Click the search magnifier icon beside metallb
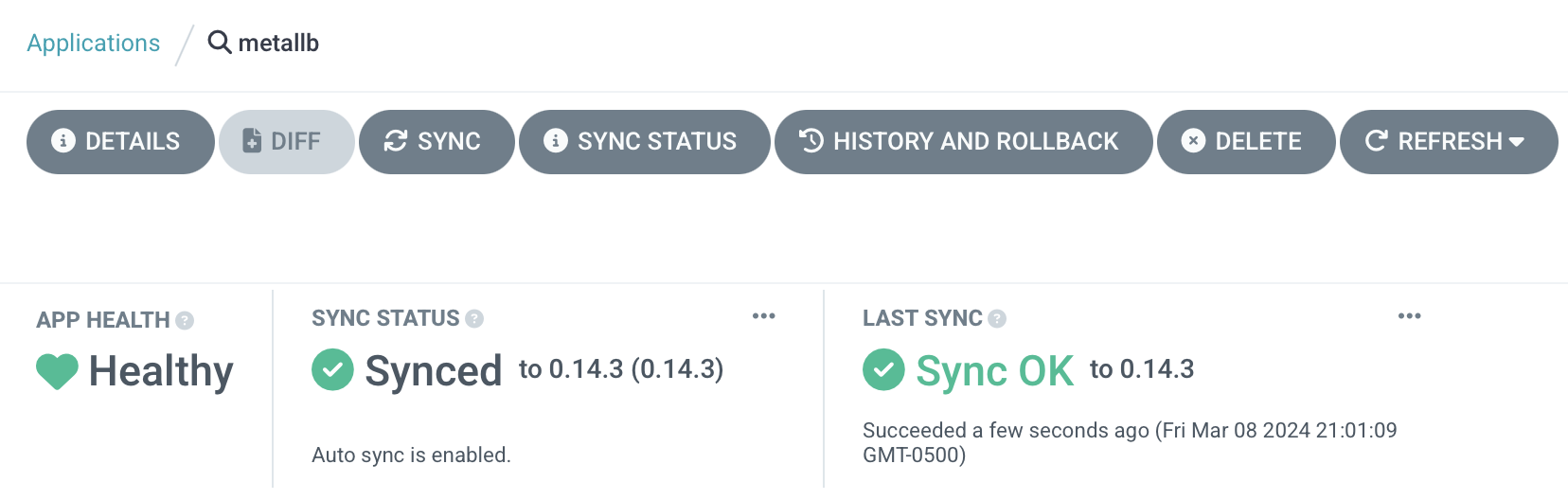Screen dimensions: 1568x500 tap(220, 43)
